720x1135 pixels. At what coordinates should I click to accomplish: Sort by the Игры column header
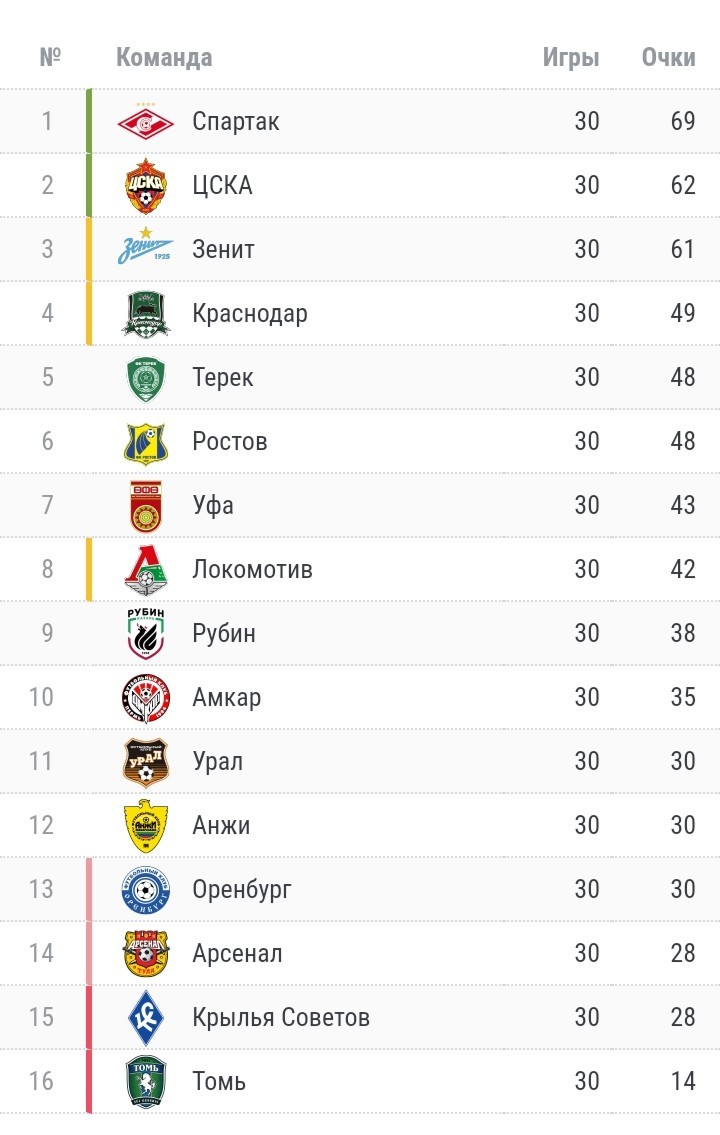point(571,57)
